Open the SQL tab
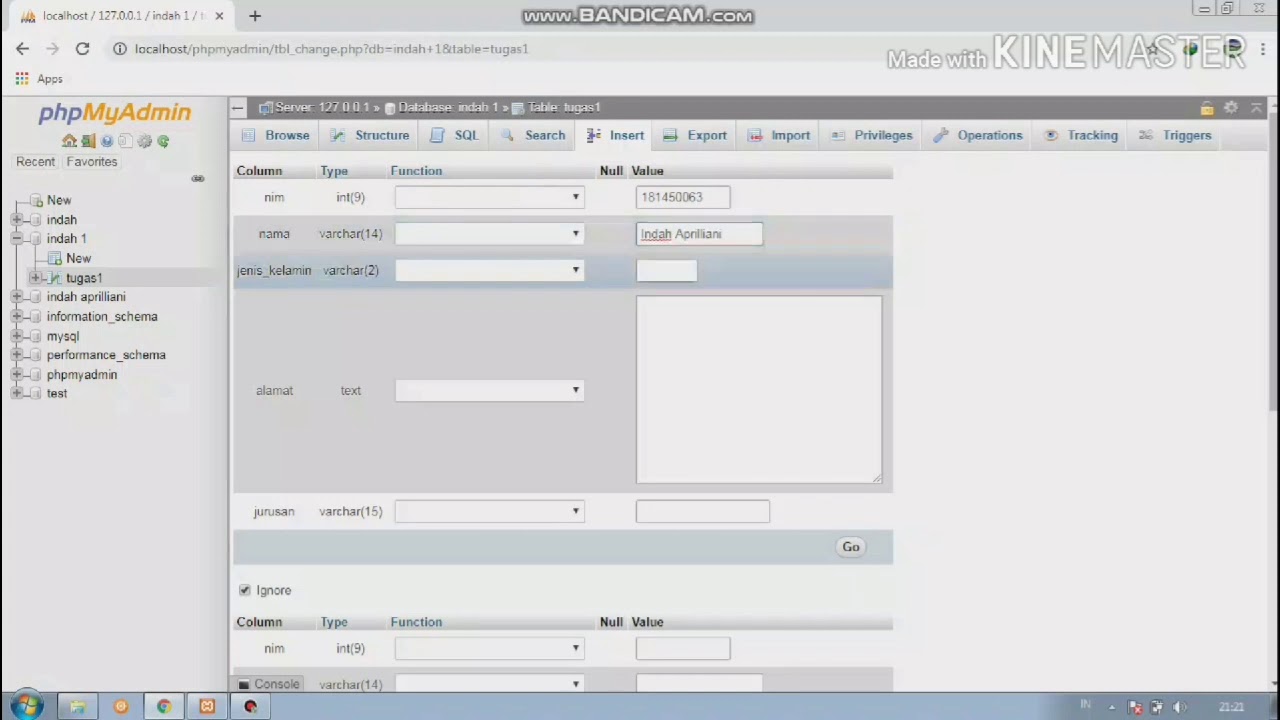 click(x=454, y=135)
